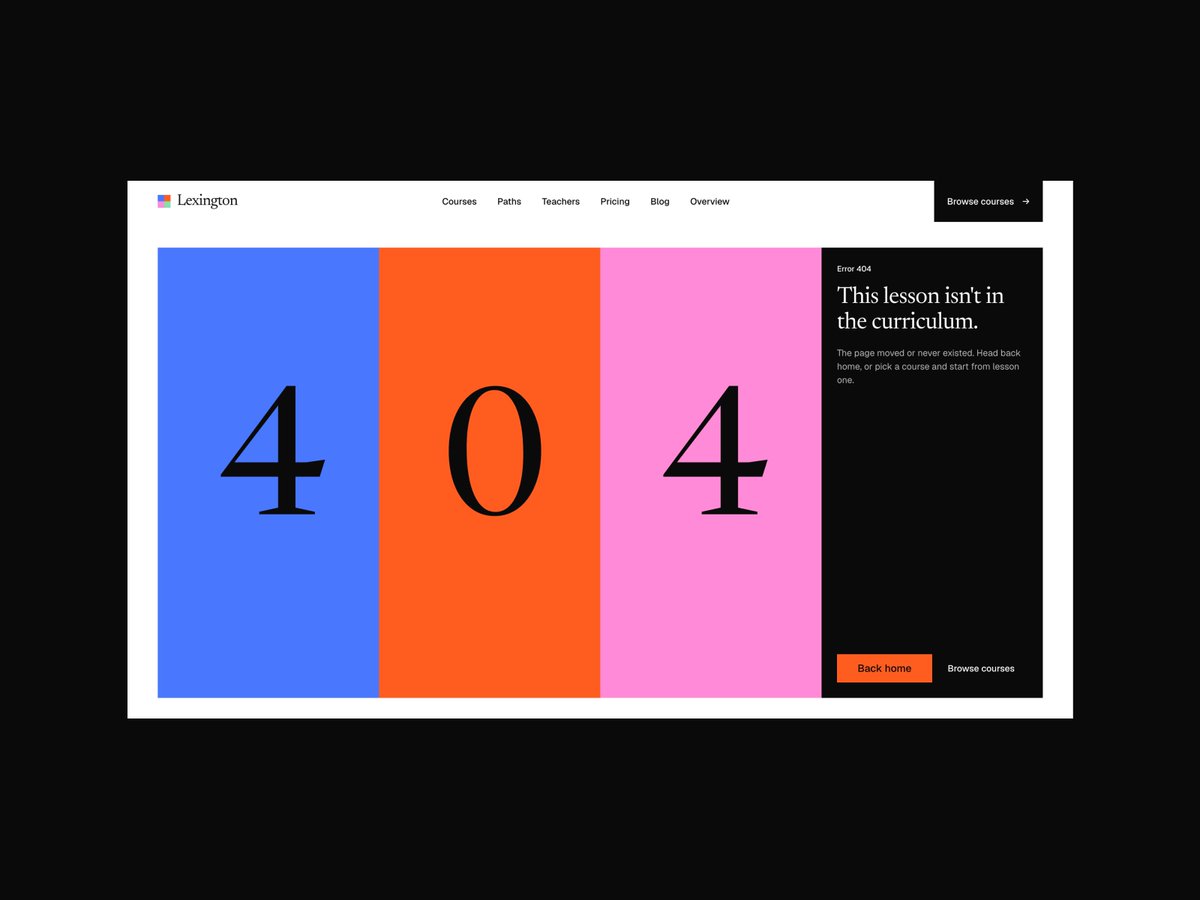Open the Lexington wordmark home link
The height and width of the screenshot is (900, 1200).
click(x=207, y=201)
